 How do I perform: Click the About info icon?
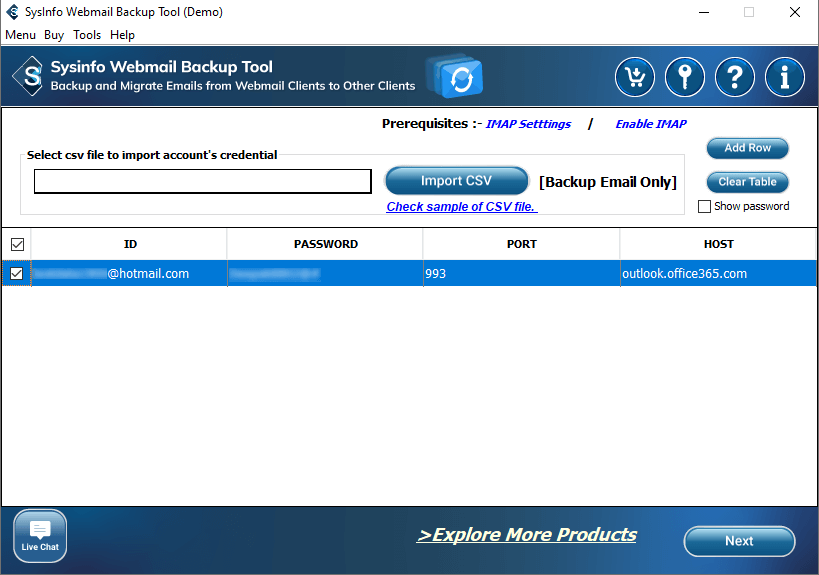[x=785, y=77]
